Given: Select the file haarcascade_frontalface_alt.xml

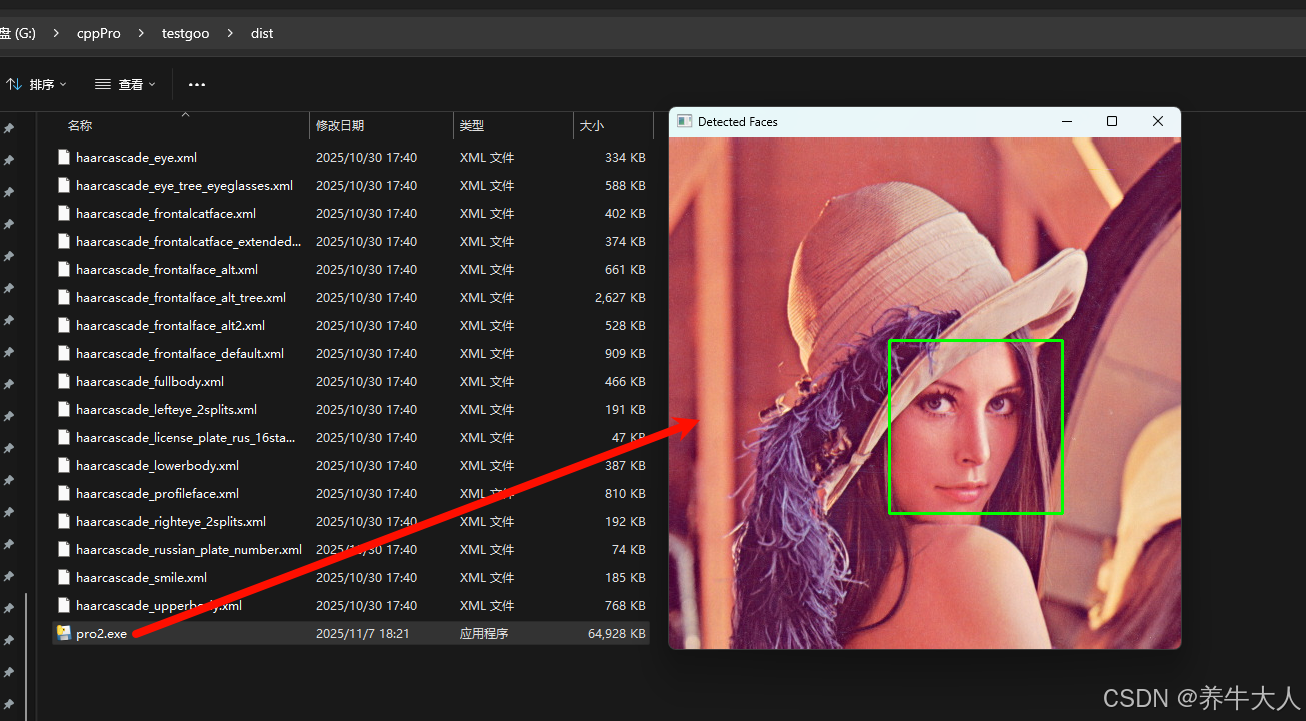Looking at the screenshot, I should [167, 270].
